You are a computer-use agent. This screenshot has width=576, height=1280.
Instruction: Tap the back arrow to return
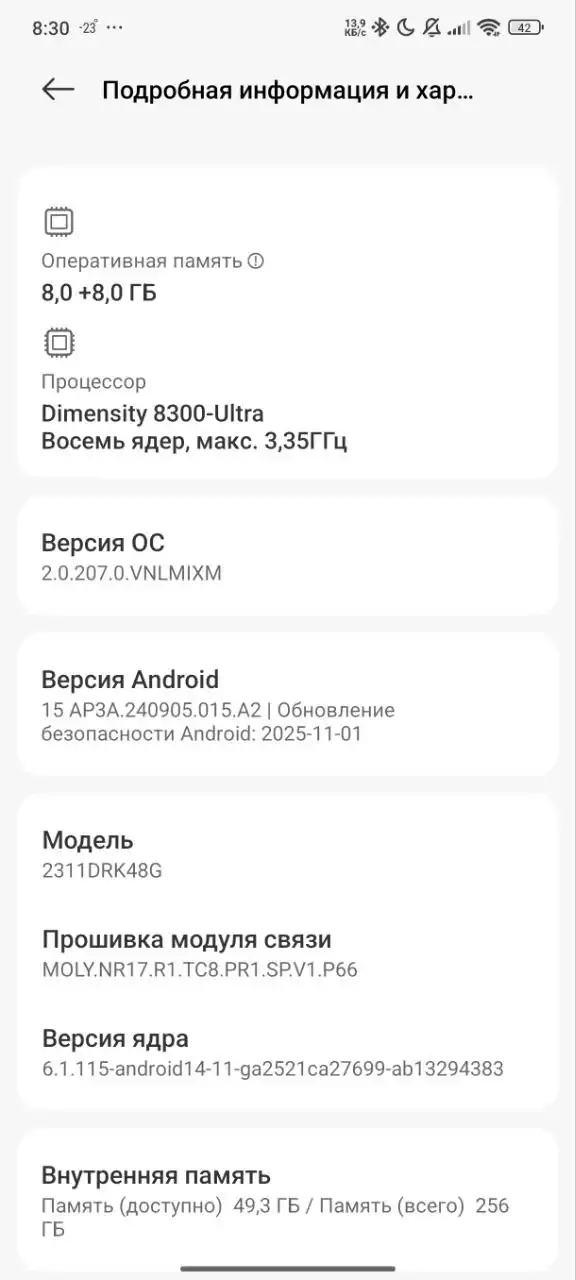57,89
